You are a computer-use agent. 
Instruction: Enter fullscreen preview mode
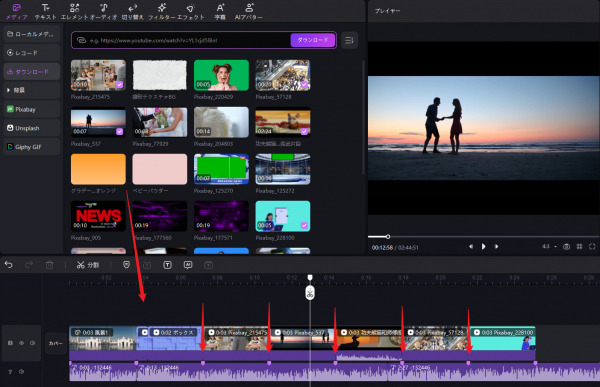tap(592, 247)
